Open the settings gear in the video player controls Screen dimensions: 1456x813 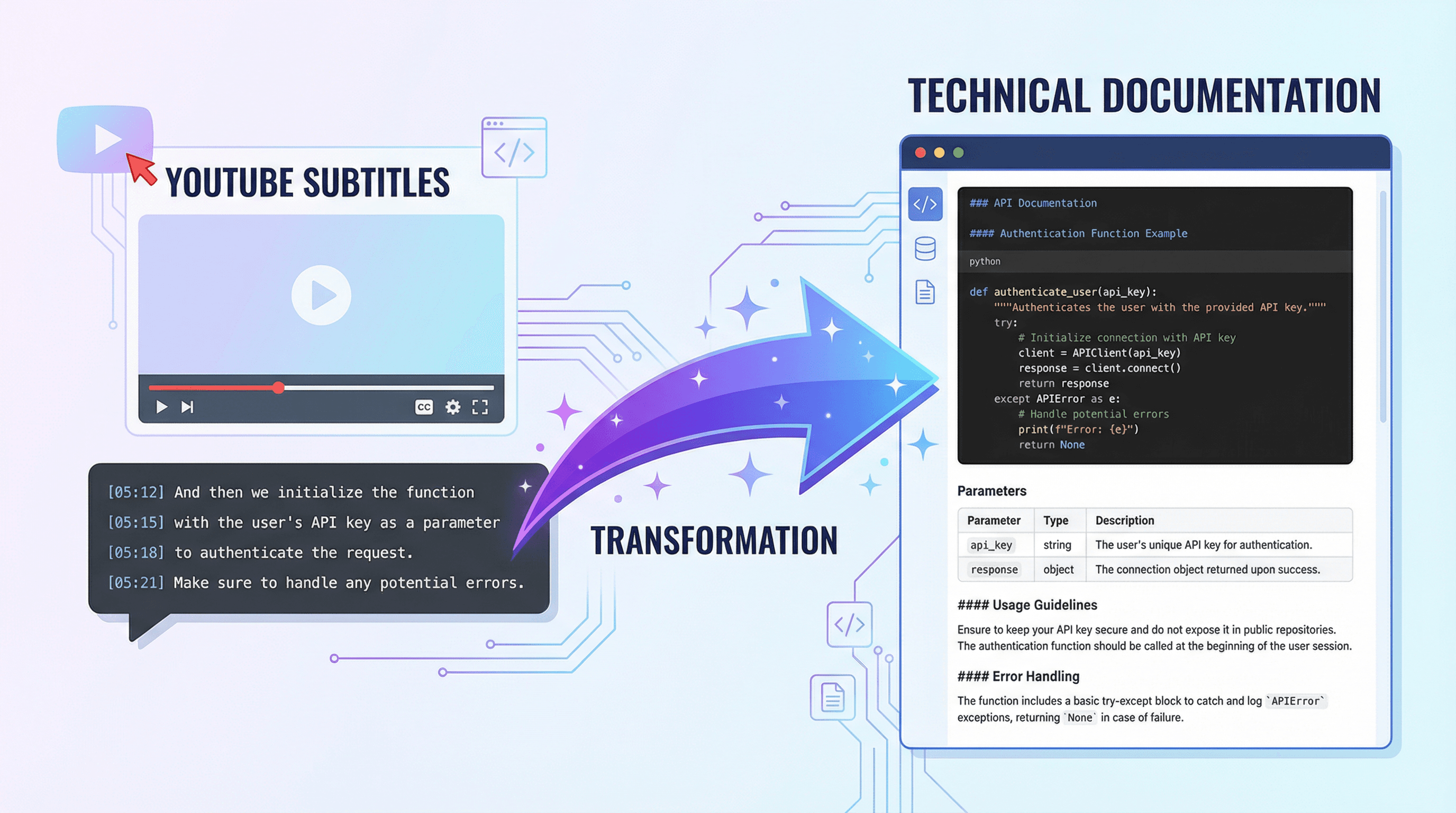pos(453,406)
